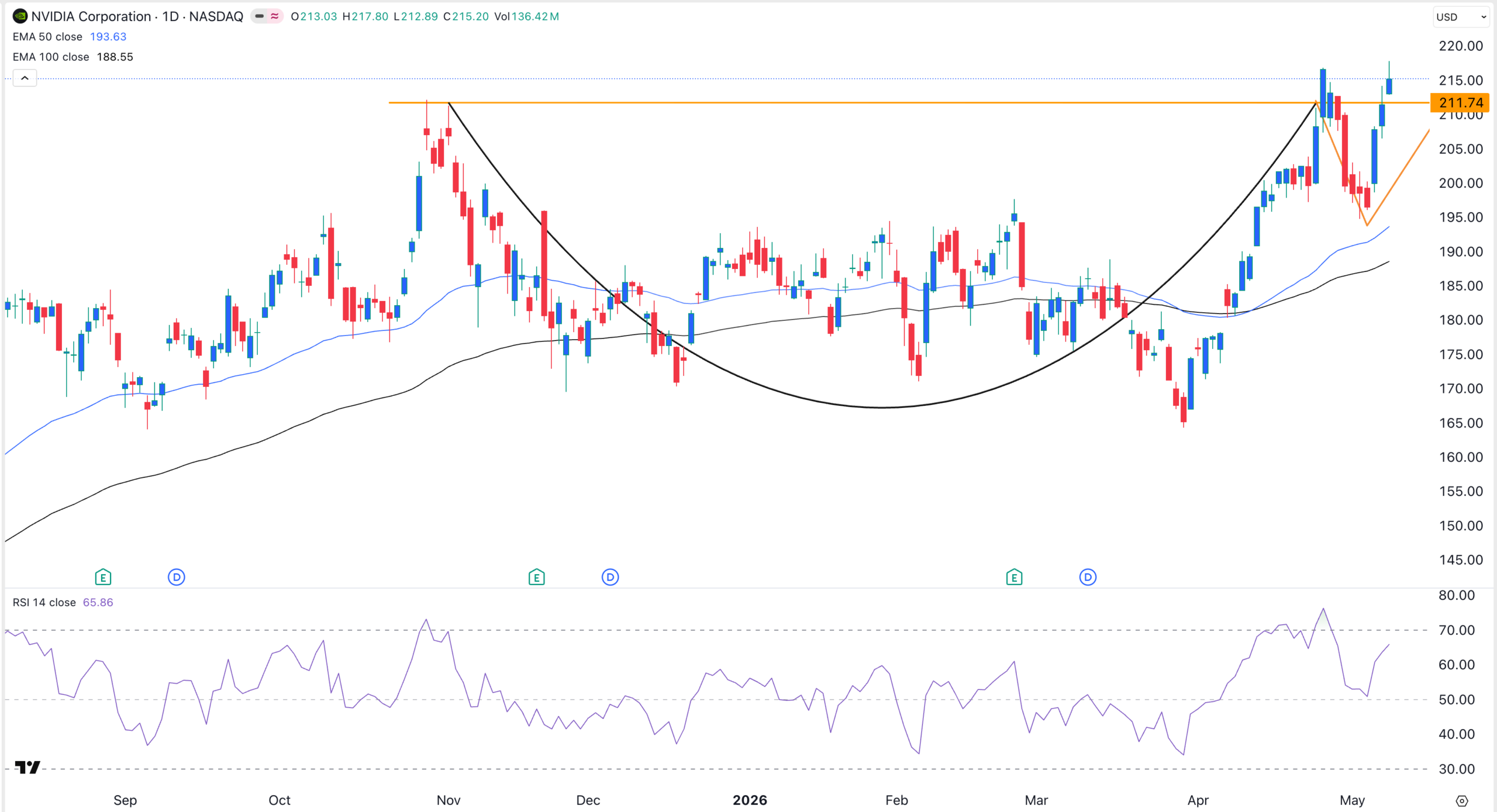This screenshot has height=812, width=1497.
Task: Open the USD currency dropdown
Action: tap(1461, 17)
